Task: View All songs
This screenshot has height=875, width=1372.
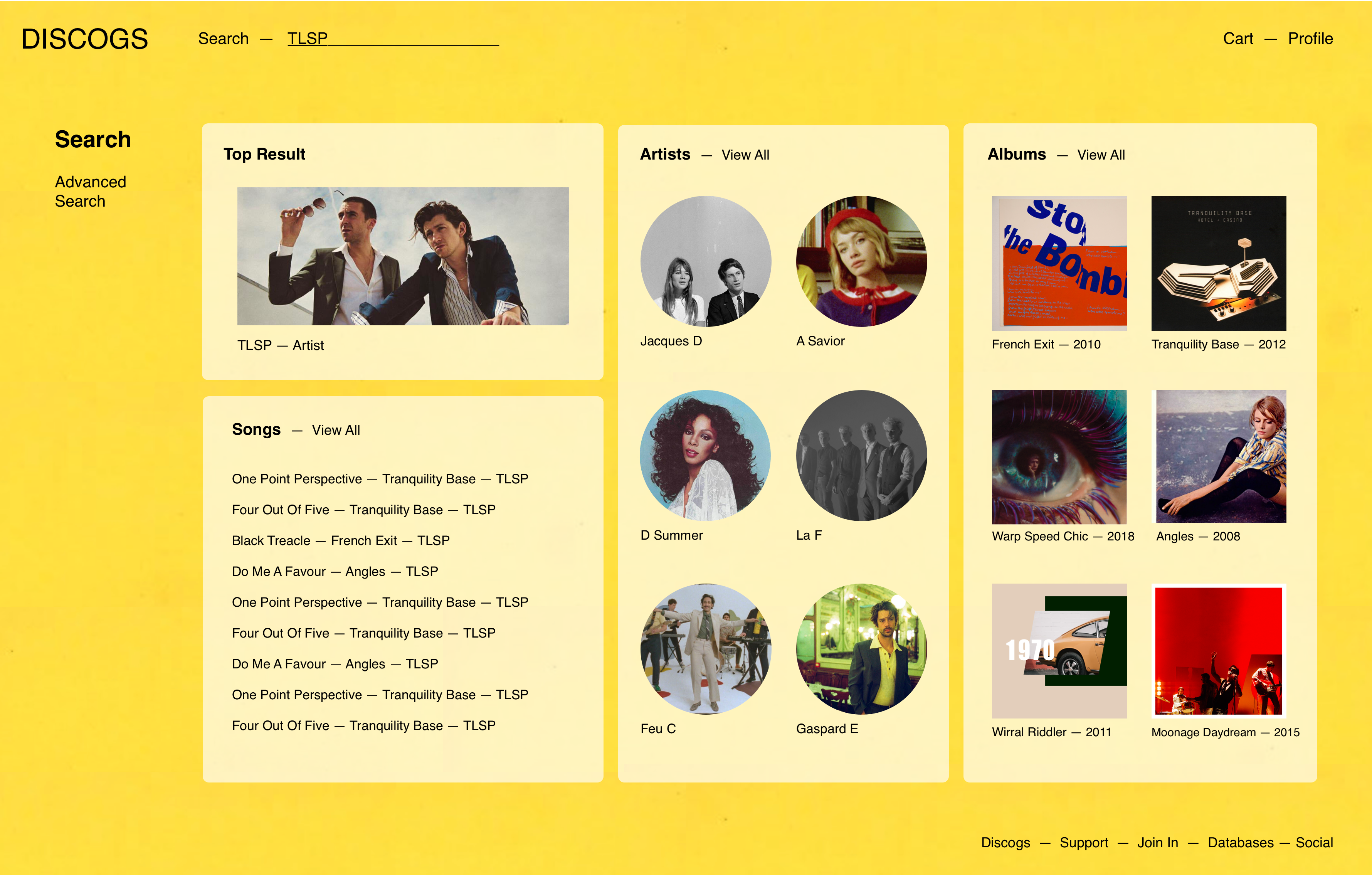Action: pyautogui.click(x=336, y=430)
